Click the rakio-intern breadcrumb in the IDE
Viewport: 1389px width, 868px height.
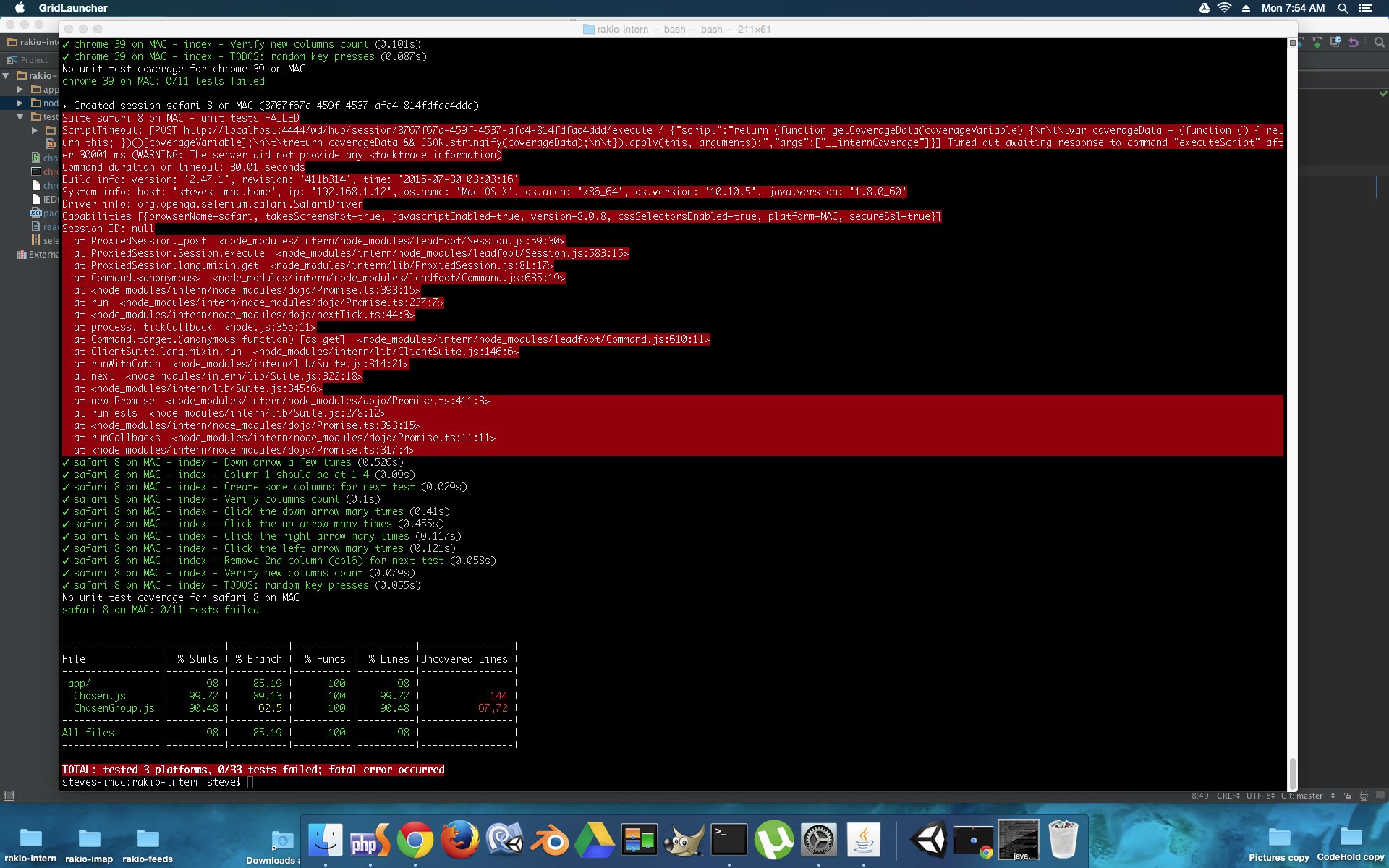click(33, 42)
